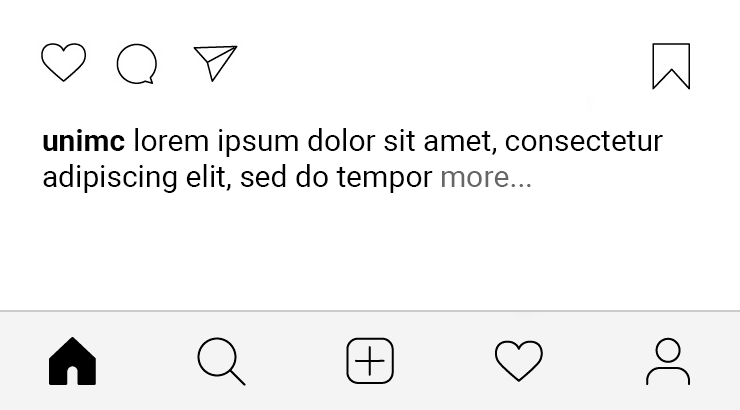Screen dimensions: 740x410
Task: Open the unimc profile from the caption username
Action: tap(84, 141)
